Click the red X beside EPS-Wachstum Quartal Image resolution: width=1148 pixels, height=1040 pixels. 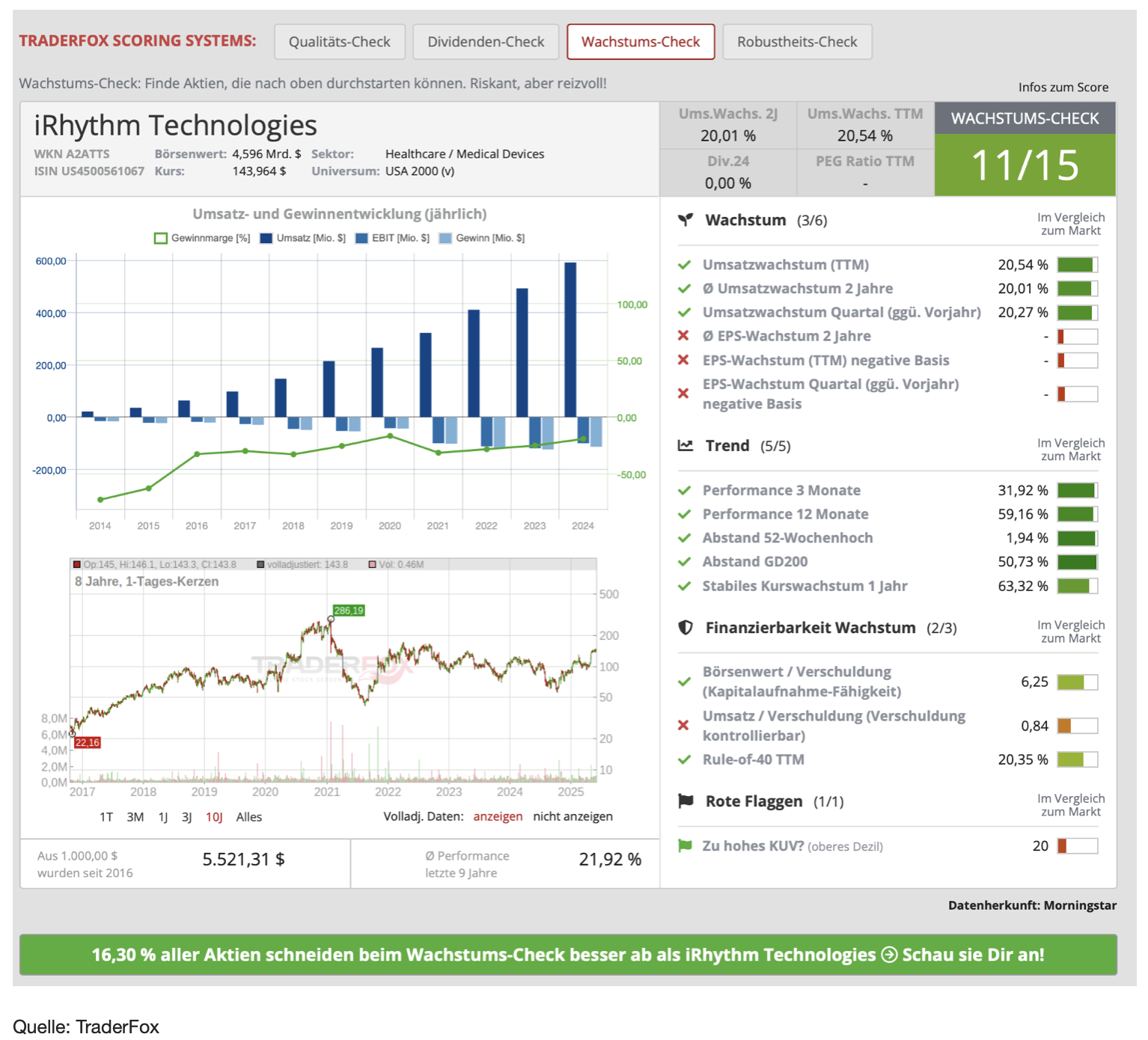(x=683, y=394)
